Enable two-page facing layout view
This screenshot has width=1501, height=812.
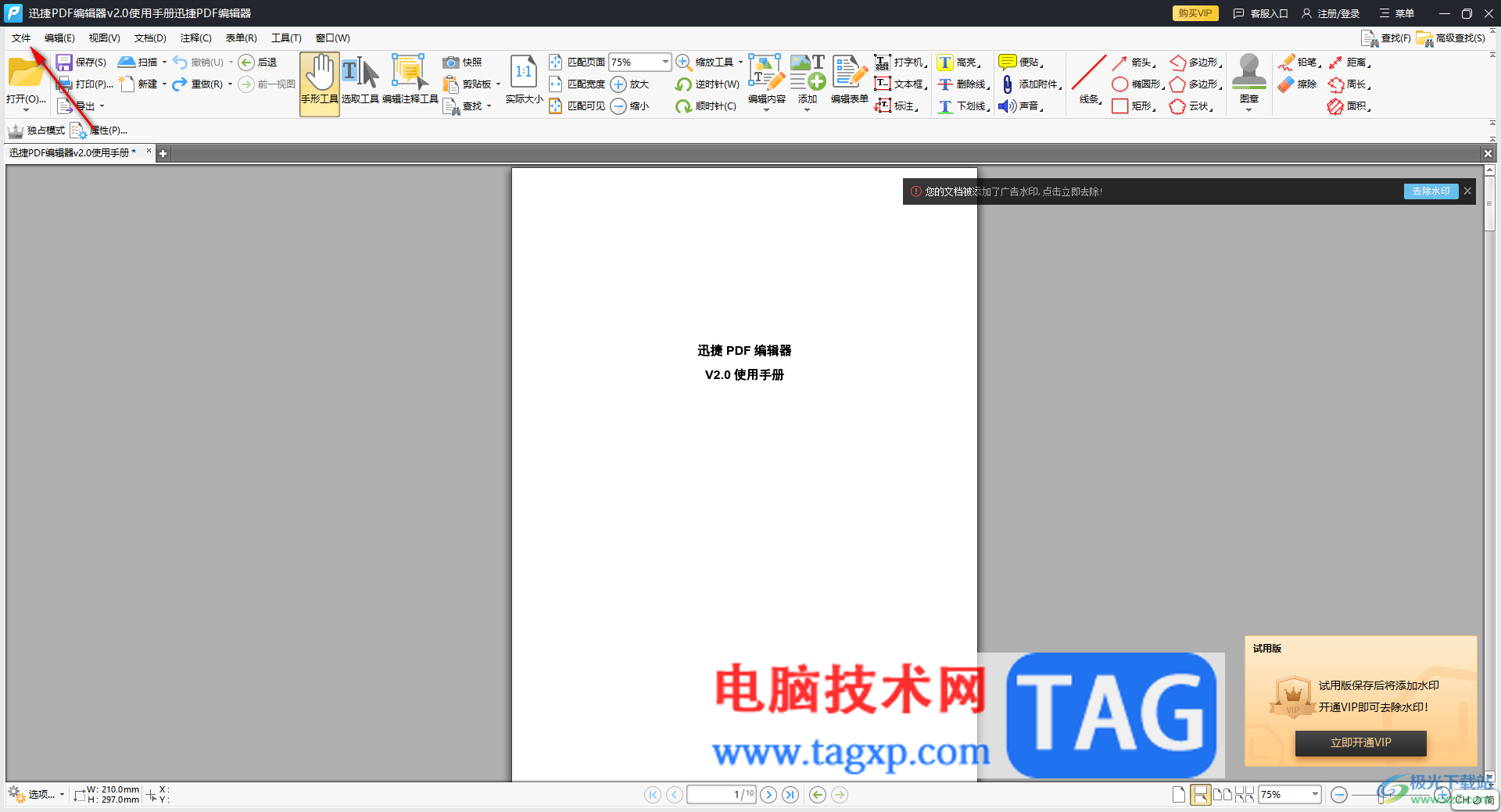point(1223,795)
